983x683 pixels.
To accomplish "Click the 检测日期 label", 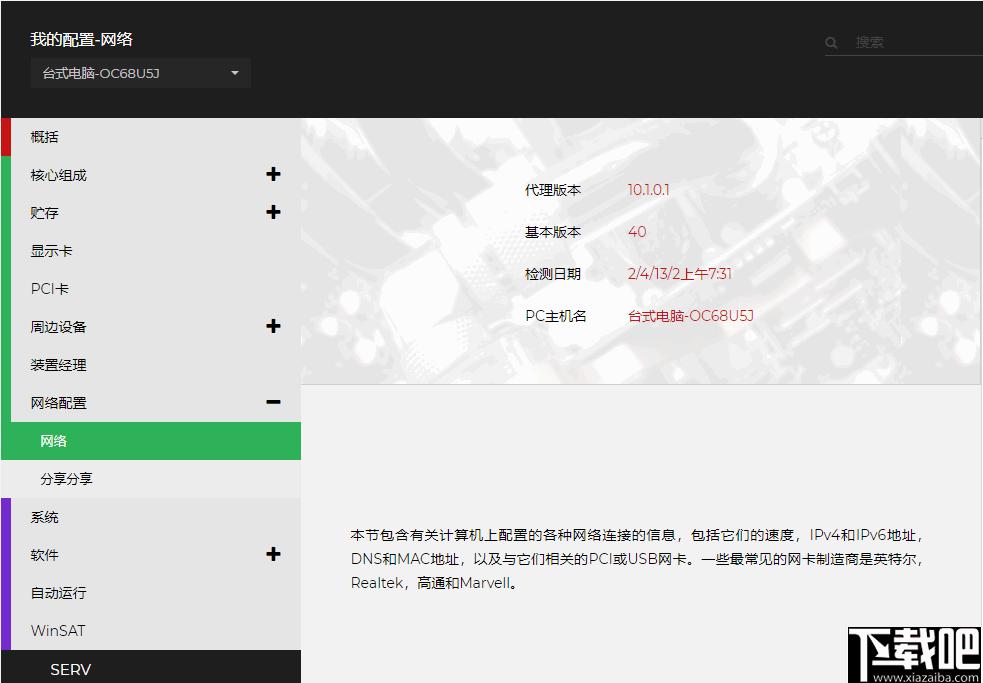I will [553, 273].
